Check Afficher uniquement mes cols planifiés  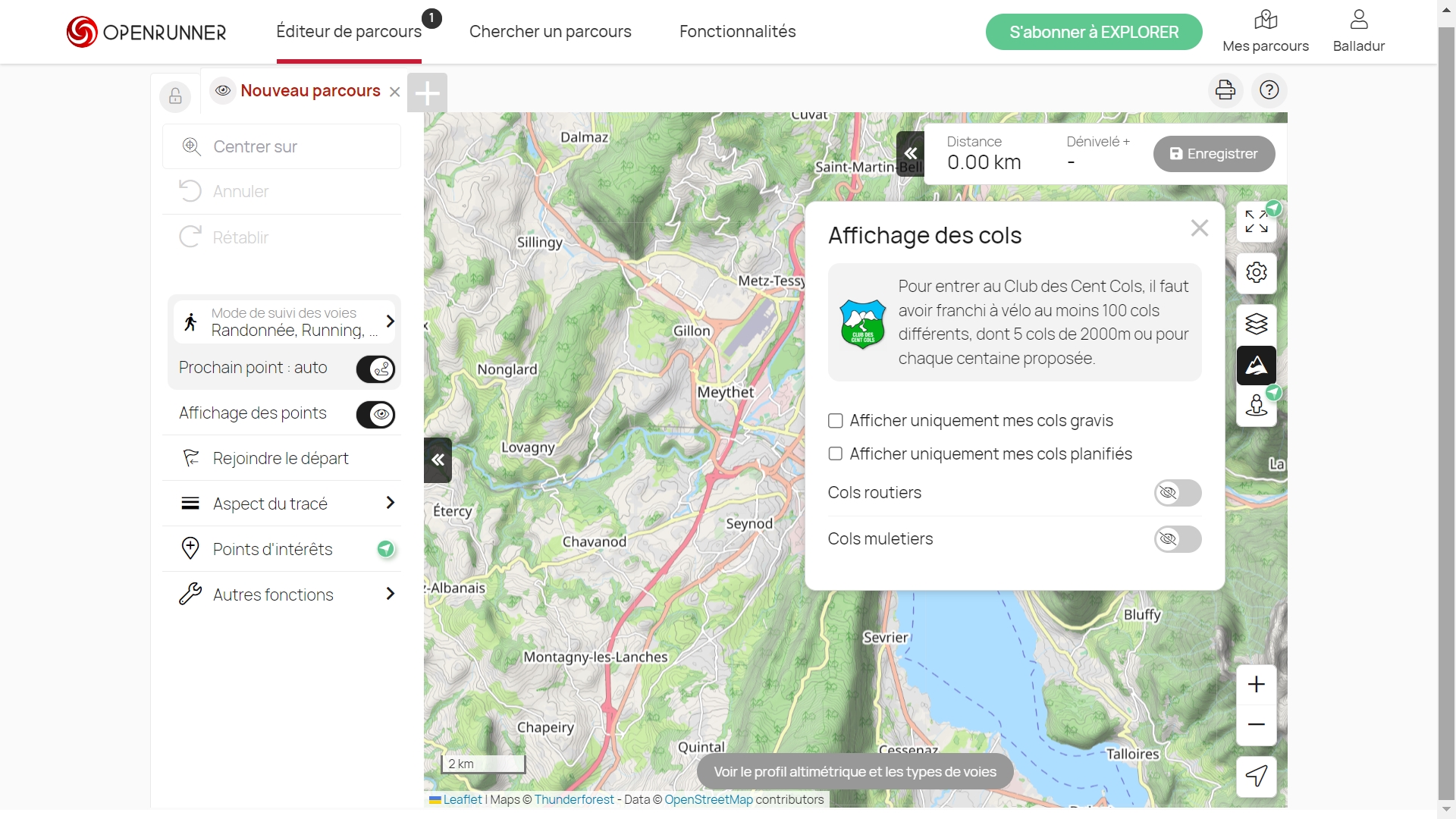[835, 454]
